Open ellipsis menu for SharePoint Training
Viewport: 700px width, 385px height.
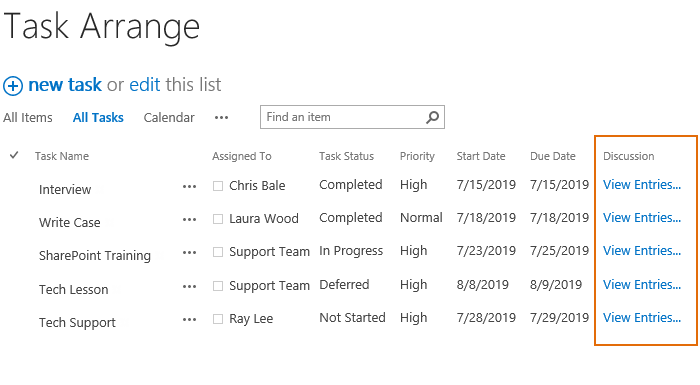(x=189, y=253)
